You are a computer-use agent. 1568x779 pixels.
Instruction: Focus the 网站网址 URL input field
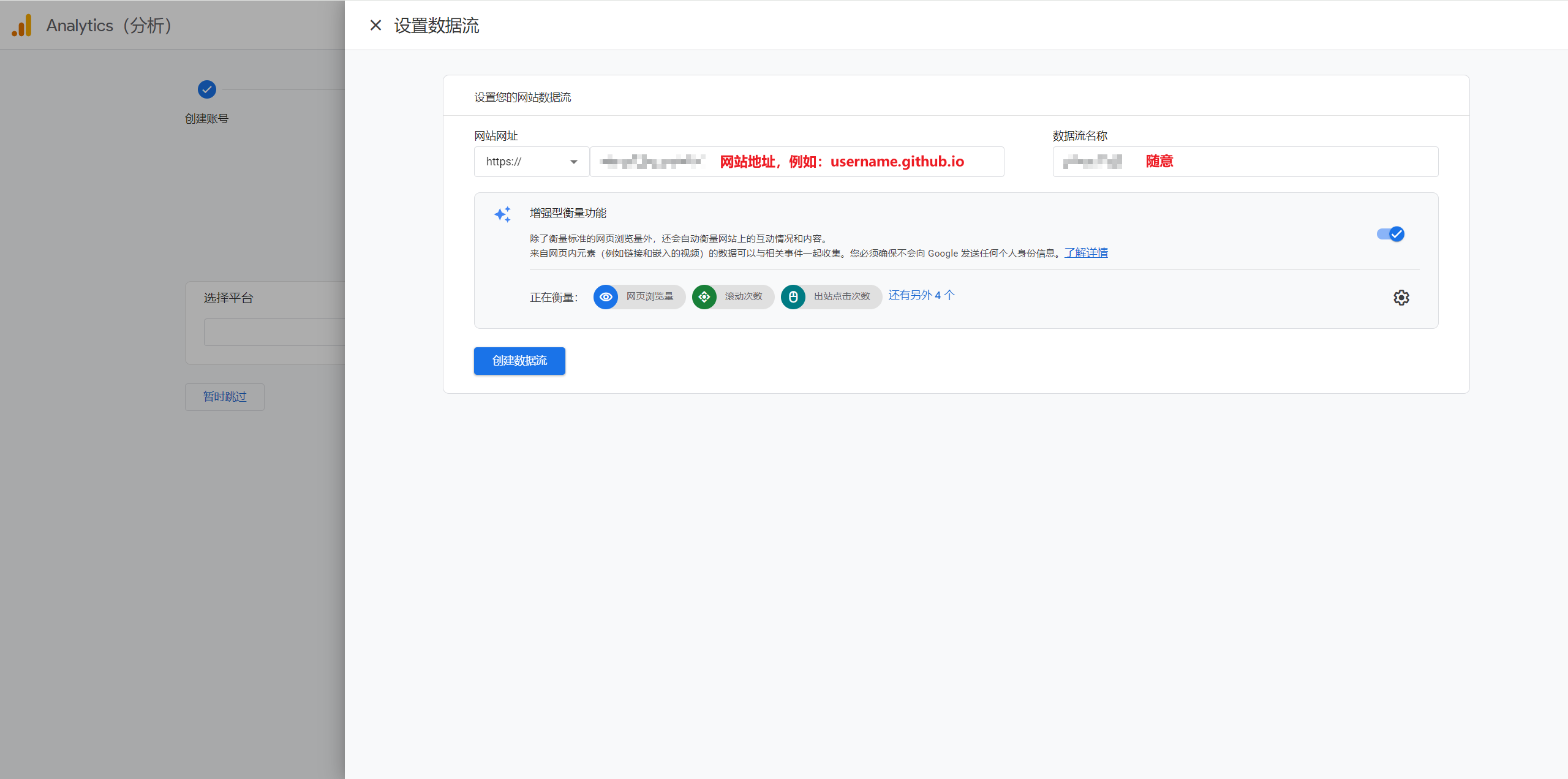796,162
